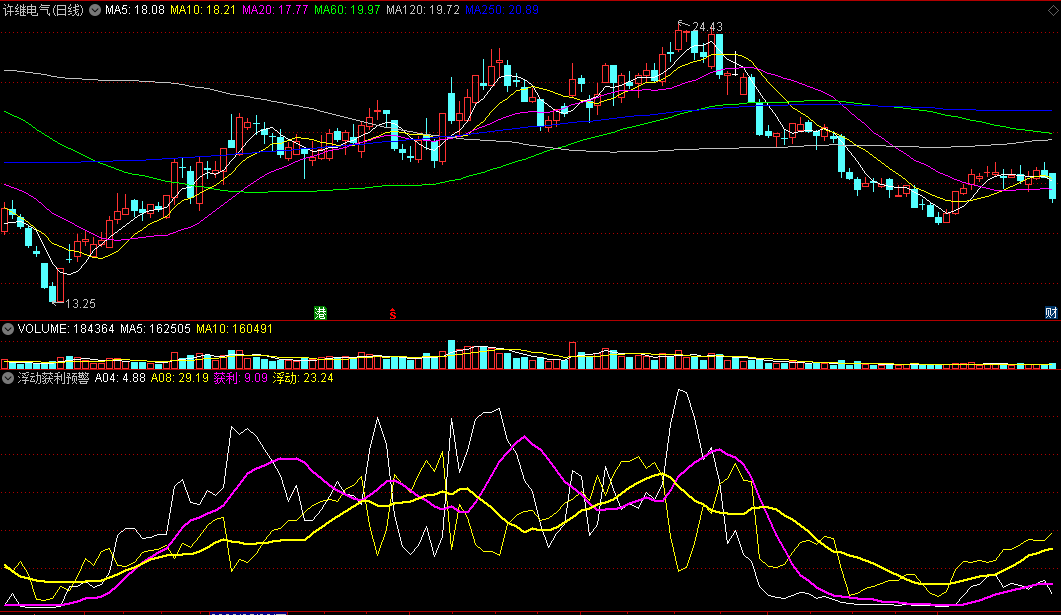This screenshot has height=615, width=1061.
Task: Click the 获利: 9.09 value
Action: point(241,378)
